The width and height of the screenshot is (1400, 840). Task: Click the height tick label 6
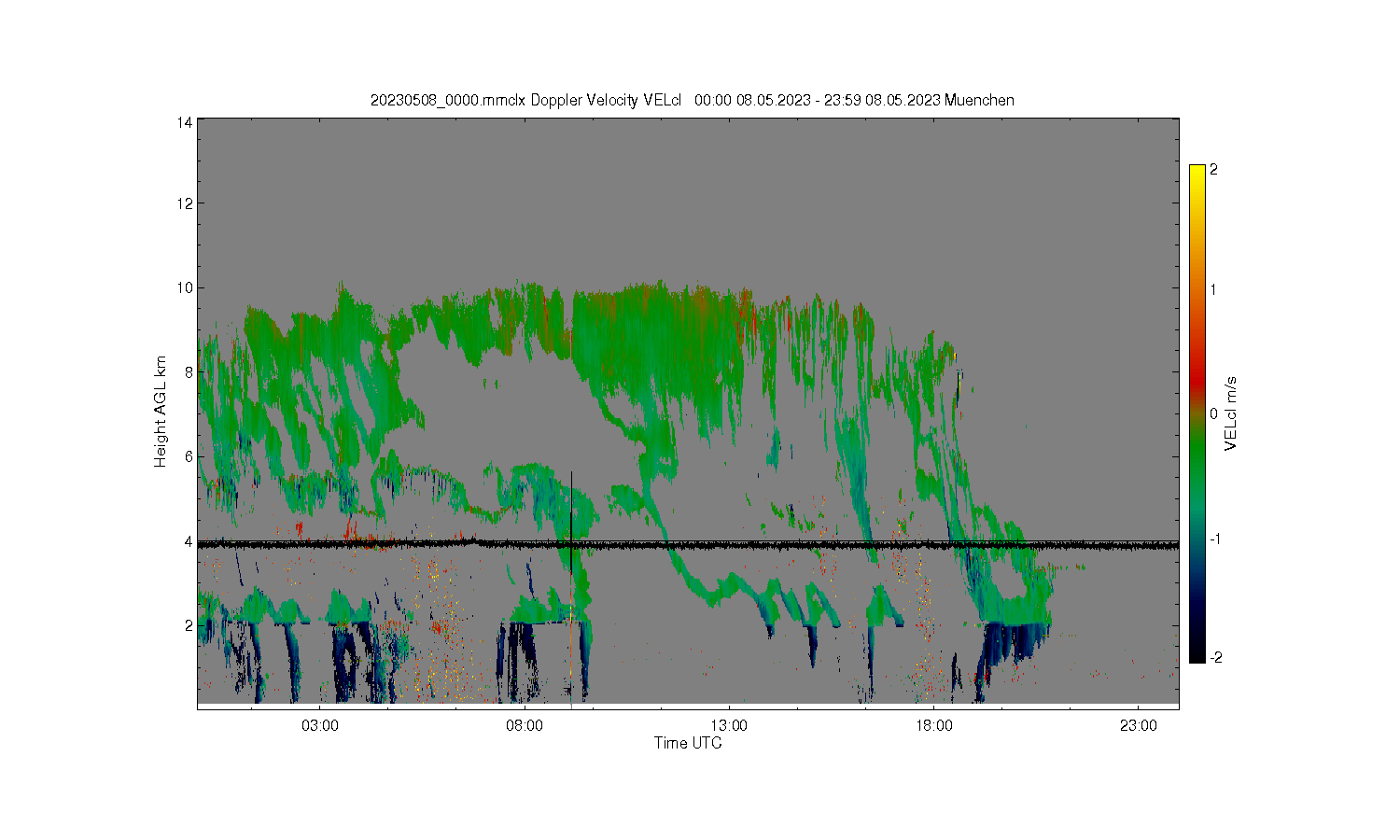coord(189,456)
